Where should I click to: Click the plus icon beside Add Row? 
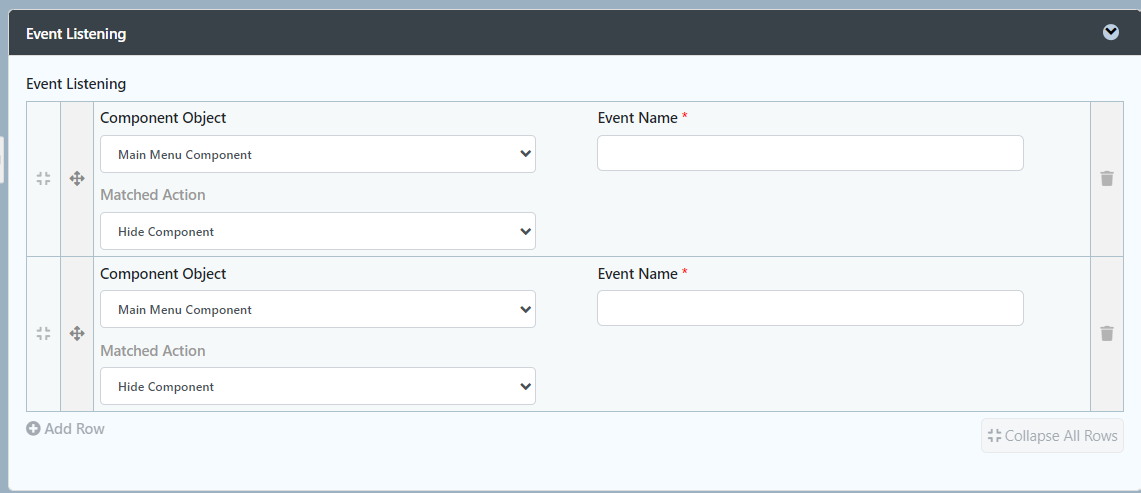click(33, 429)
